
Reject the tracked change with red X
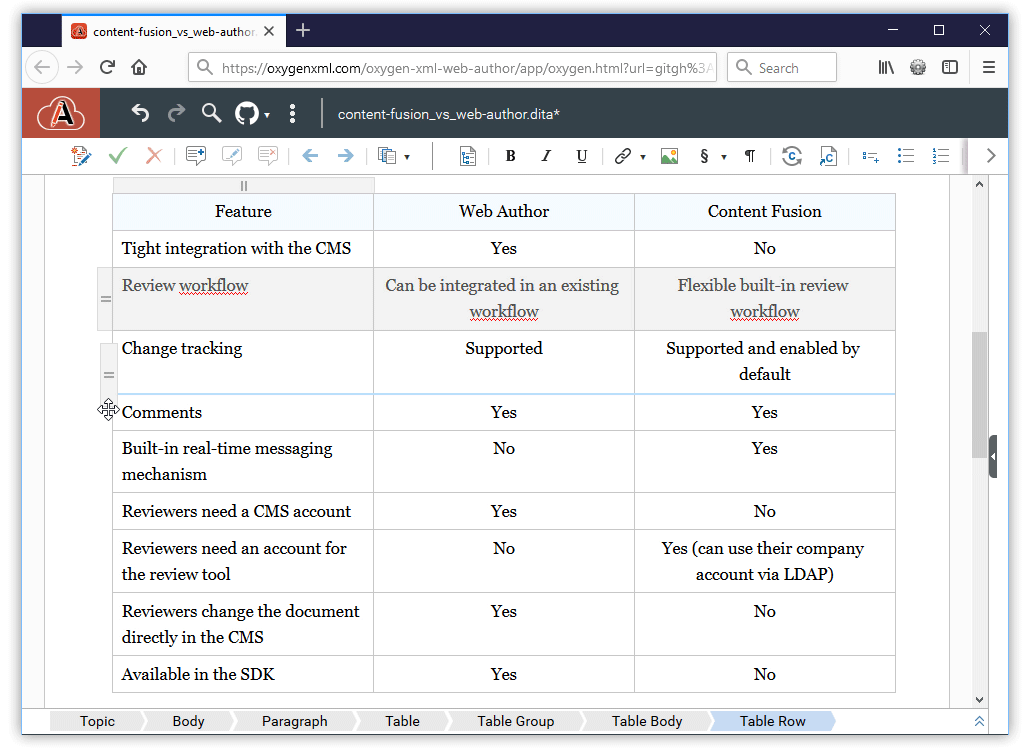(154, 156)
